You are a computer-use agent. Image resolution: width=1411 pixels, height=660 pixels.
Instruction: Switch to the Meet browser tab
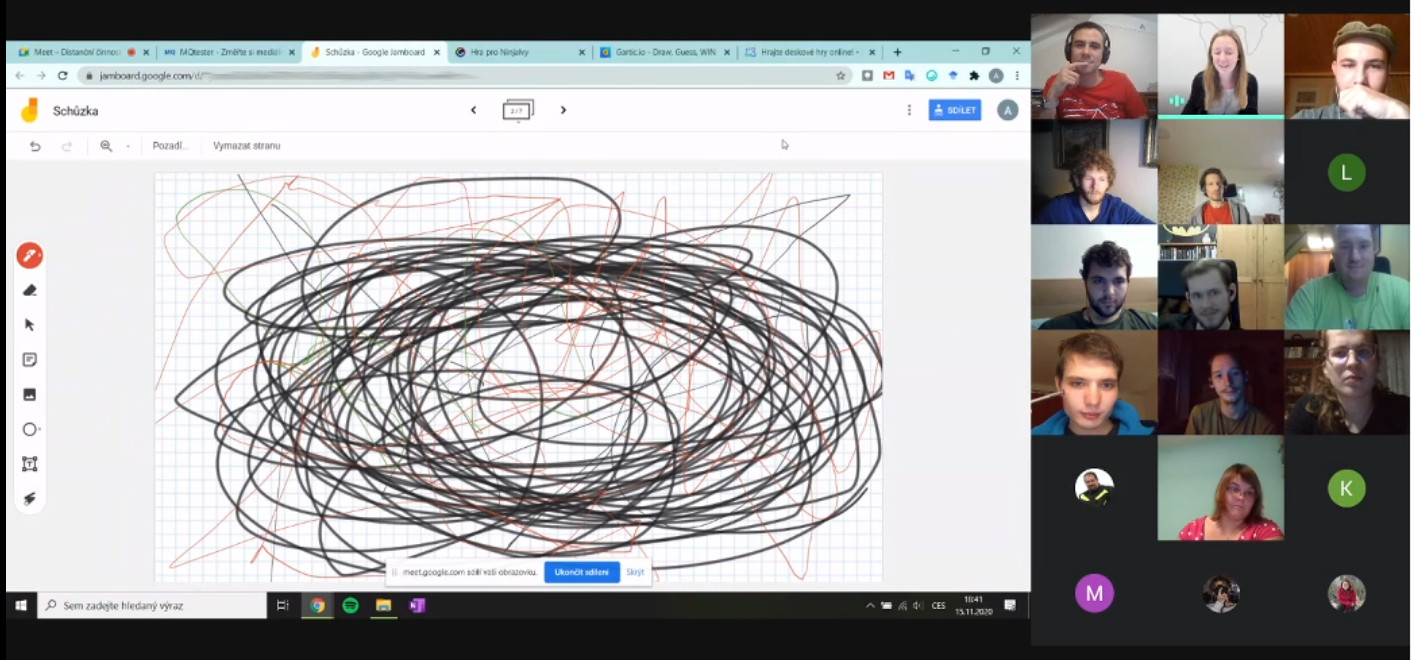(76, 52)
